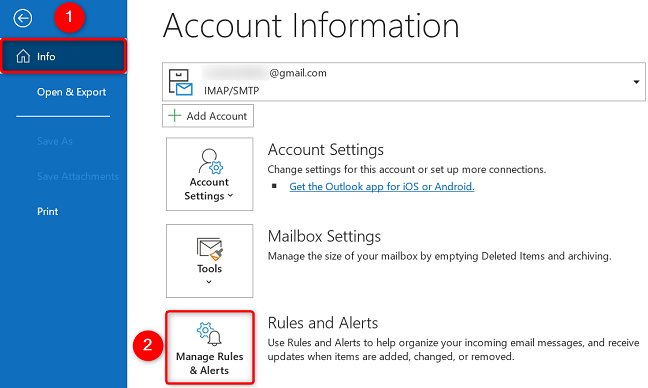Open Get the Outlook app link

tap(381, 187)
